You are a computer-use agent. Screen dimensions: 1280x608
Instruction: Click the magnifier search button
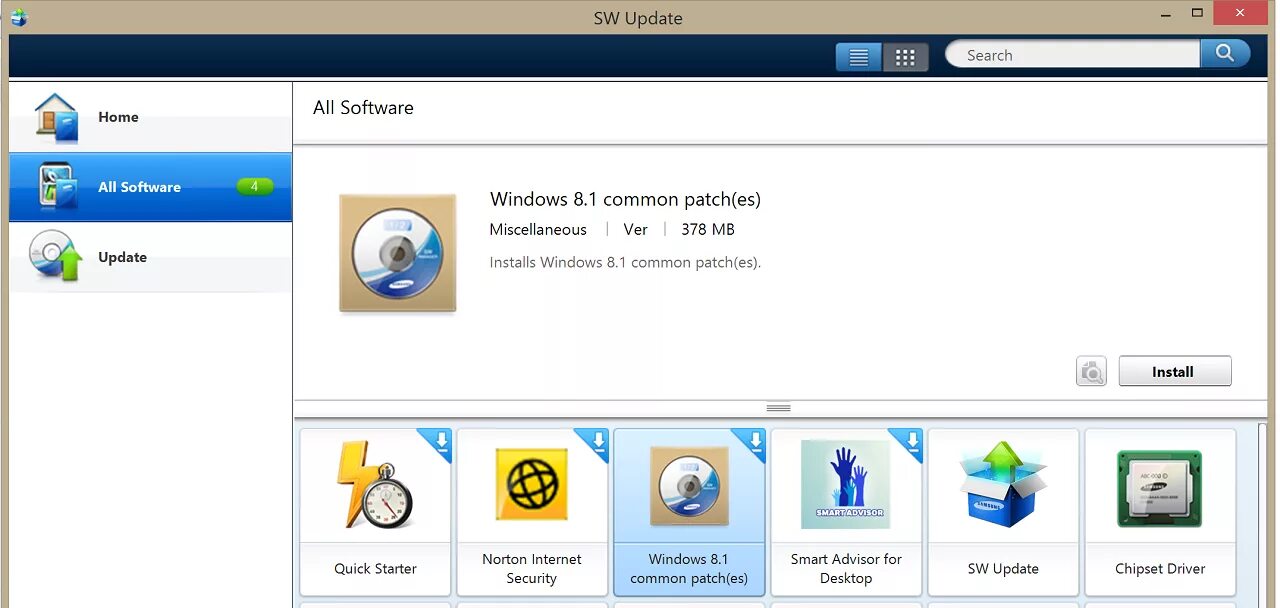point(1225,53)
